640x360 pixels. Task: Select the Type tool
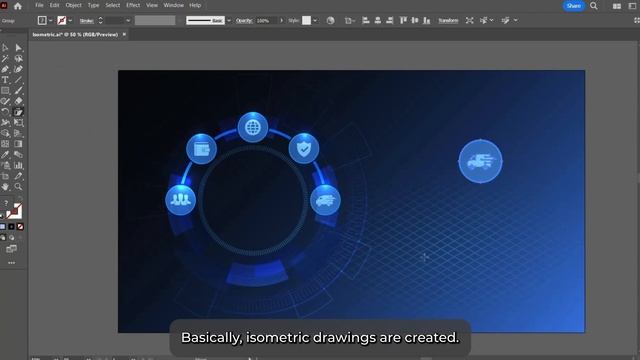coord(5,80)
